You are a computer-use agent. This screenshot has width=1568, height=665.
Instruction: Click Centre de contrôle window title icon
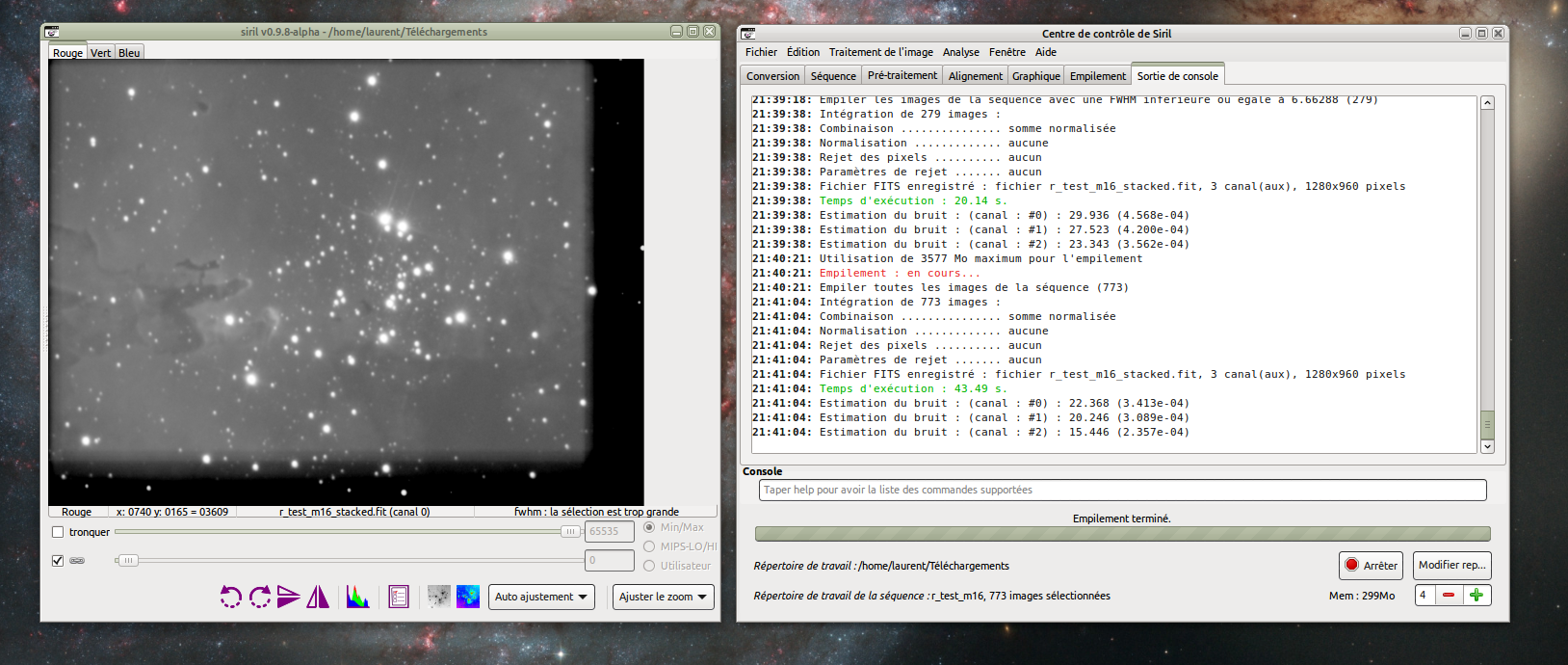pyautogui.click(x=748, y=33)
